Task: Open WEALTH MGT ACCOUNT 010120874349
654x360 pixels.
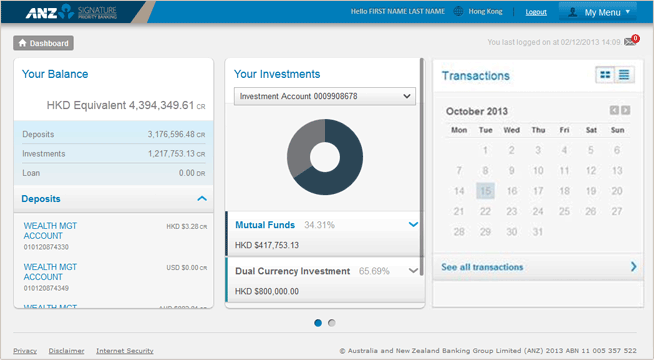Action: coord(50,272)
